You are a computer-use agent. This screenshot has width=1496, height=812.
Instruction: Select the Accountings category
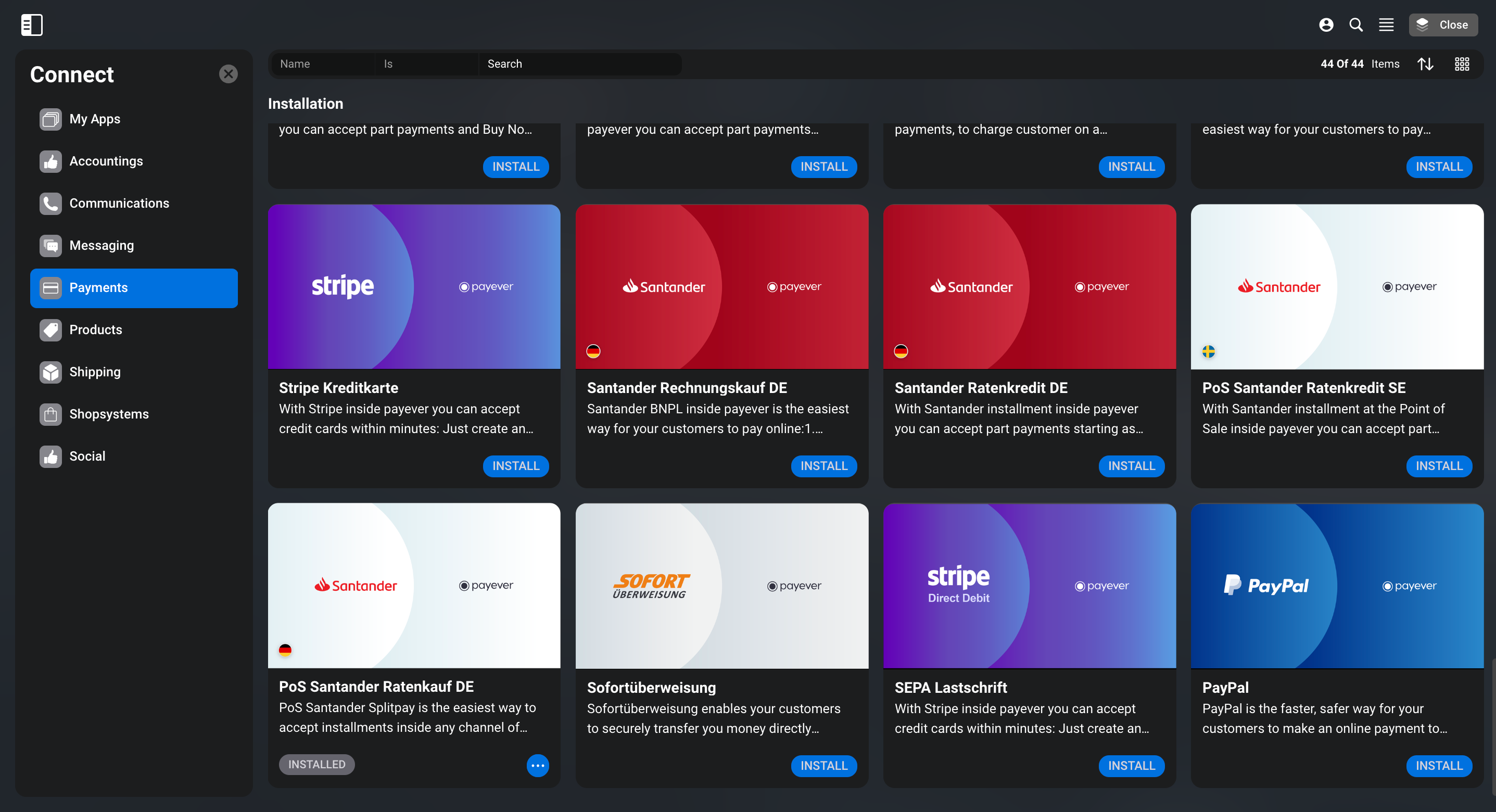click(134, 161)
